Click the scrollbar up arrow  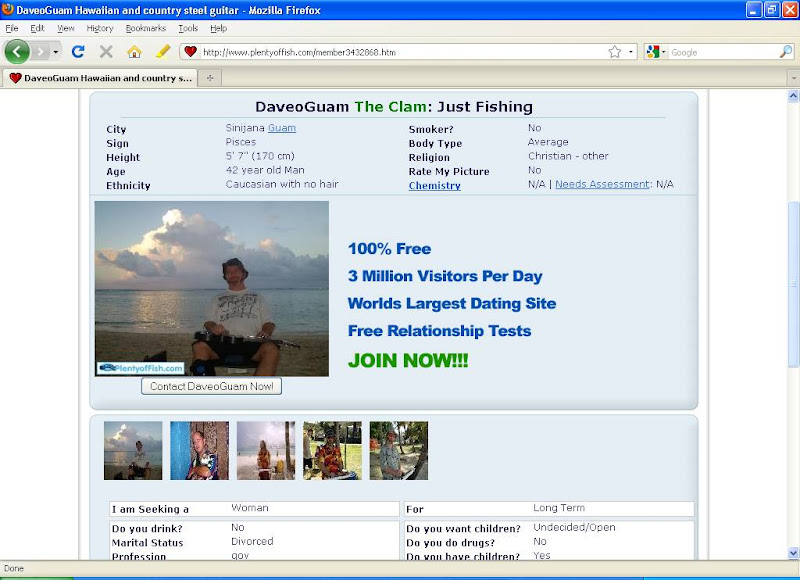point(793,96)
